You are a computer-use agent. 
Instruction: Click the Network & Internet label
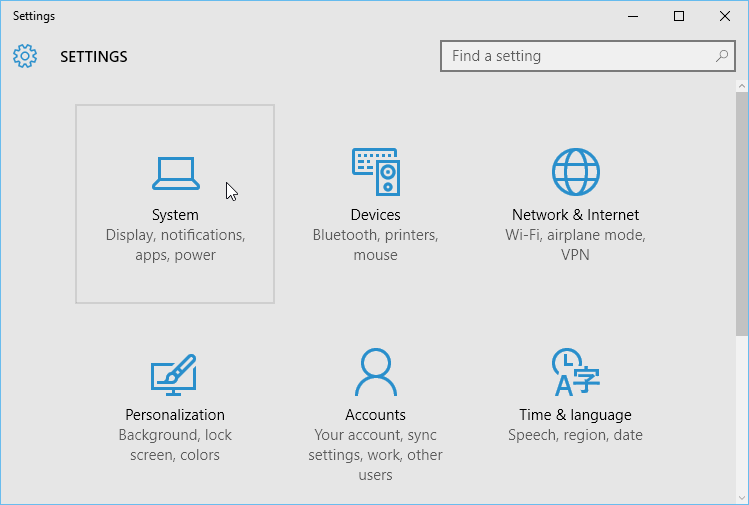click(575, 215)
